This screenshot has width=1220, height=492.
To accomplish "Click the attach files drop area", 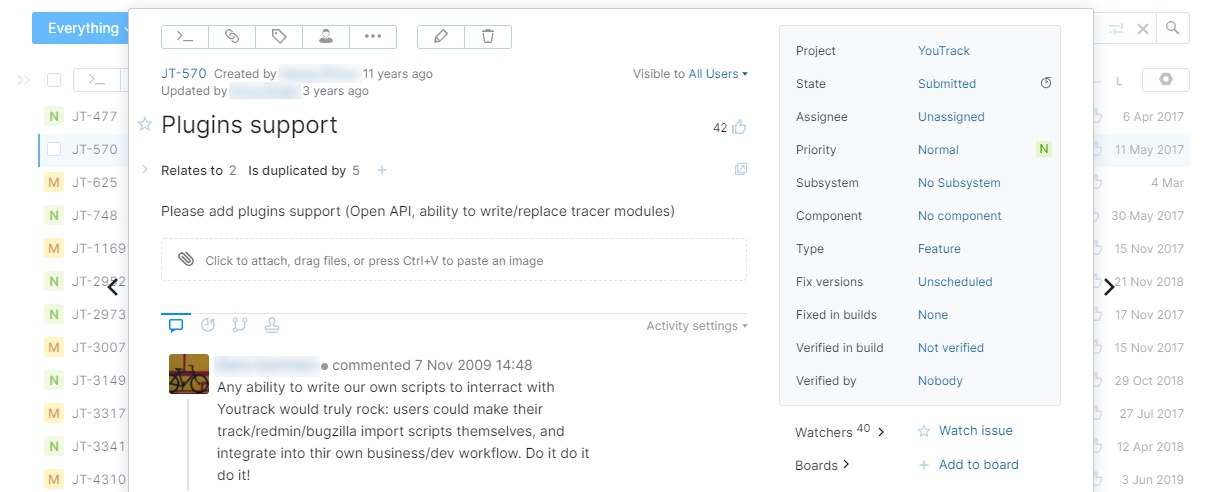I will tap(454, 260).
